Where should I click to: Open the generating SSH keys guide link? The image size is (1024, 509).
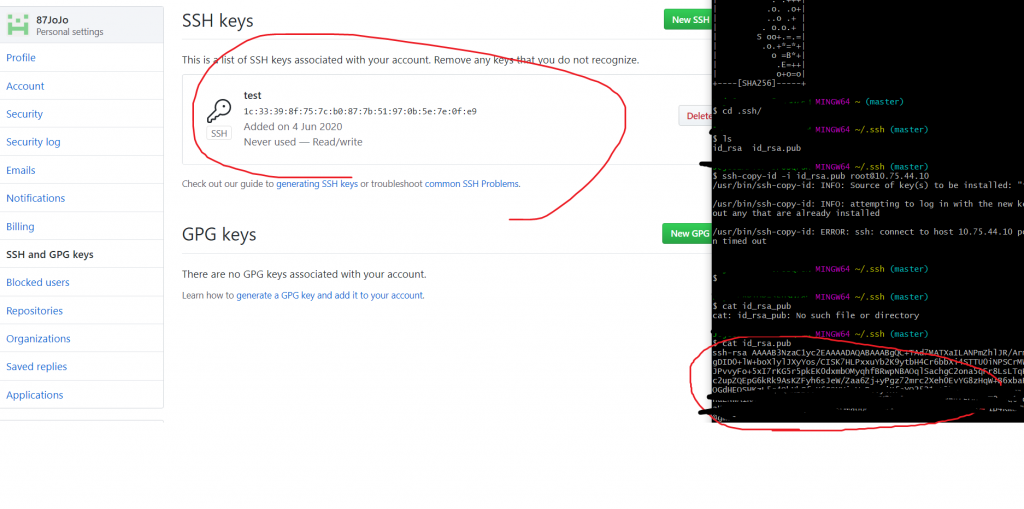click(x=317, y=184)
